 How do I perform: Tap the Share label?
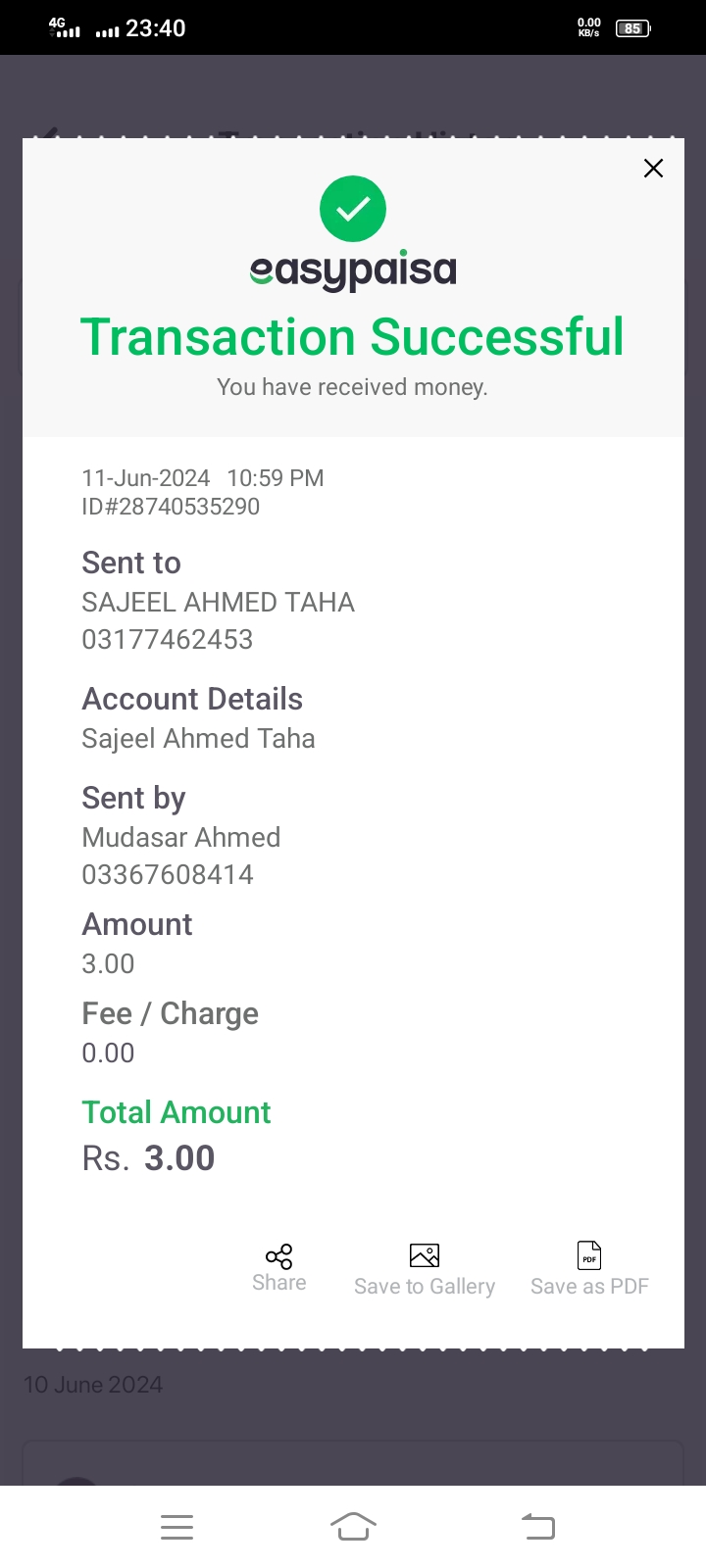coord(279,1283)
